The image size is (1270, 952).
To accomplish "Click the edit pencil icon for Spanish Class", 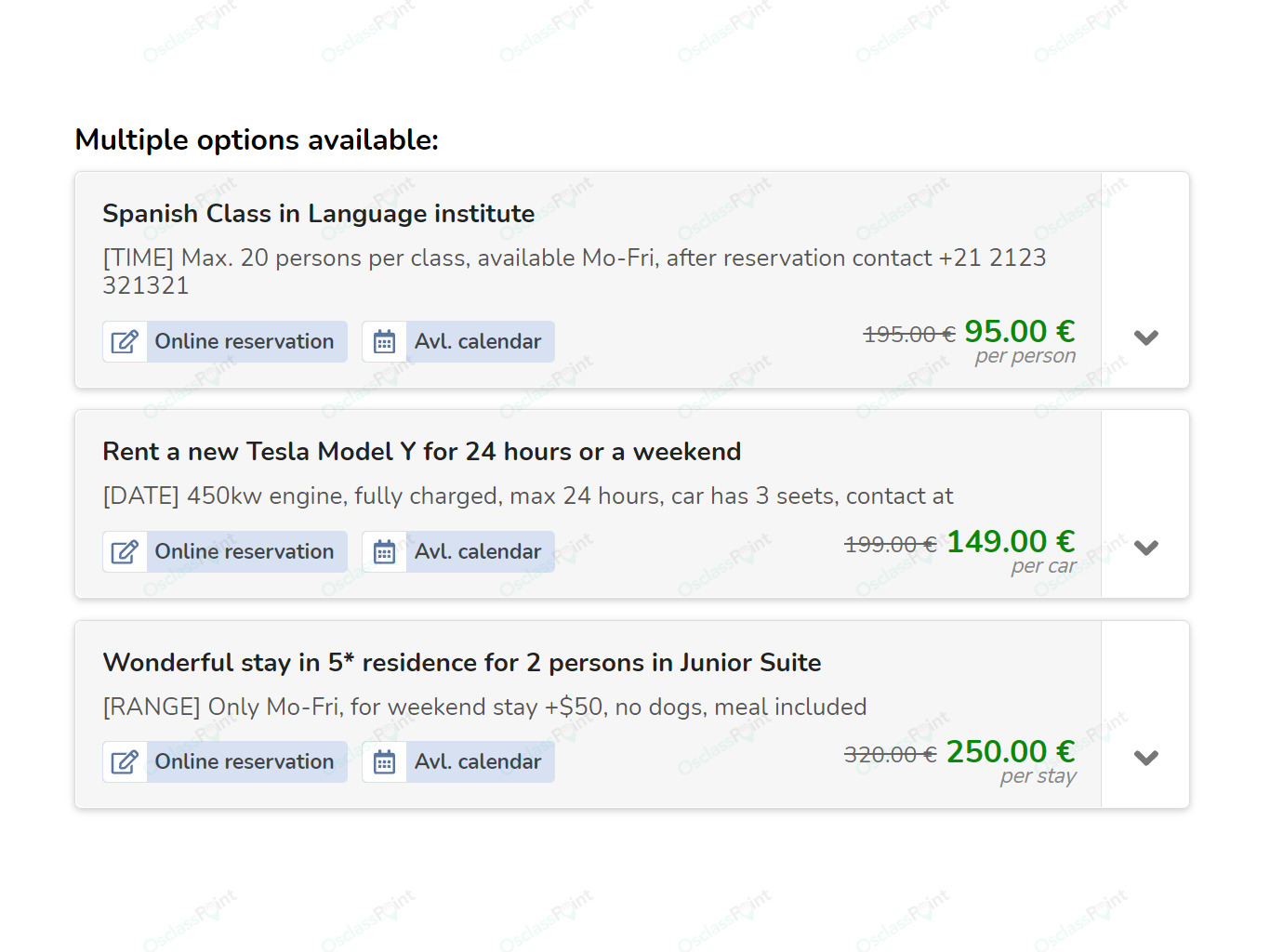I will pos(125,342).
